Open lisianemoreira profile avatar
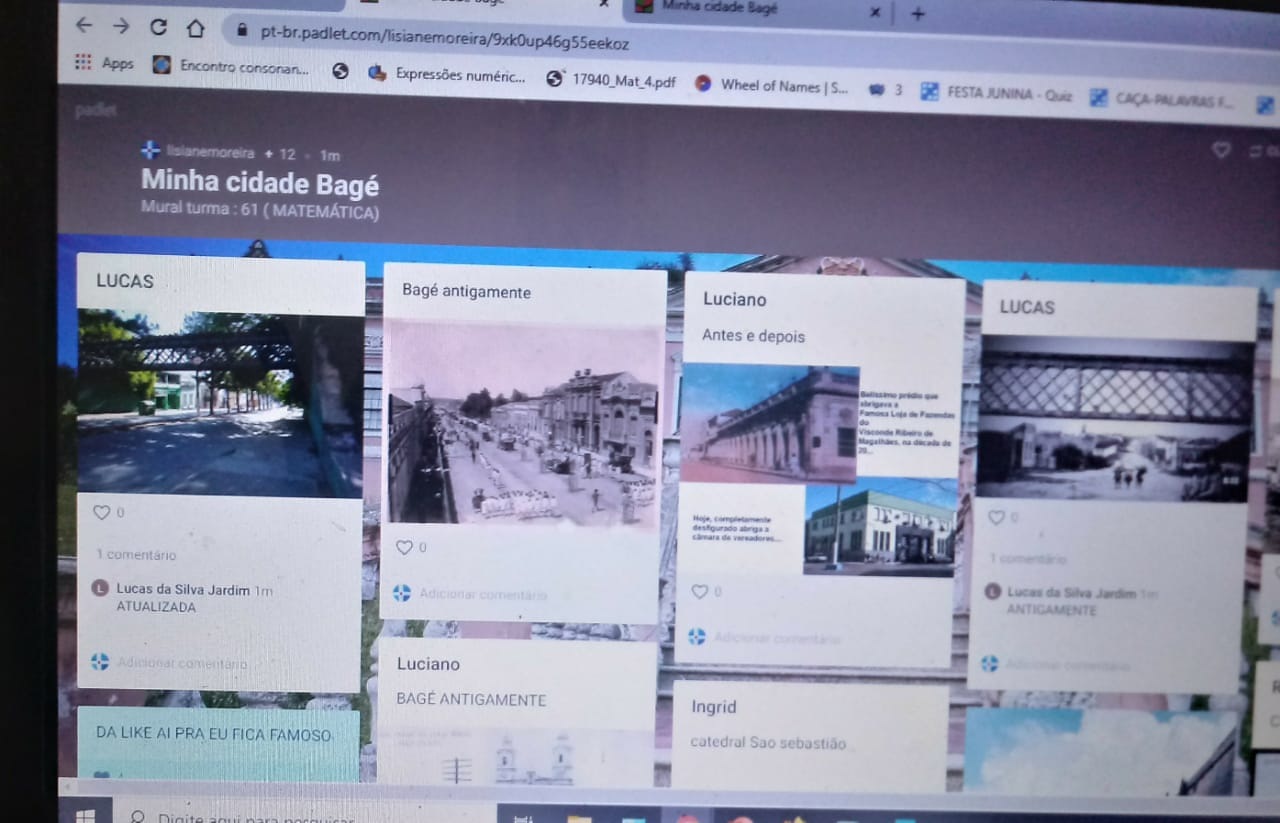This screenshot has height=823, width=1280. pos(150,151)
